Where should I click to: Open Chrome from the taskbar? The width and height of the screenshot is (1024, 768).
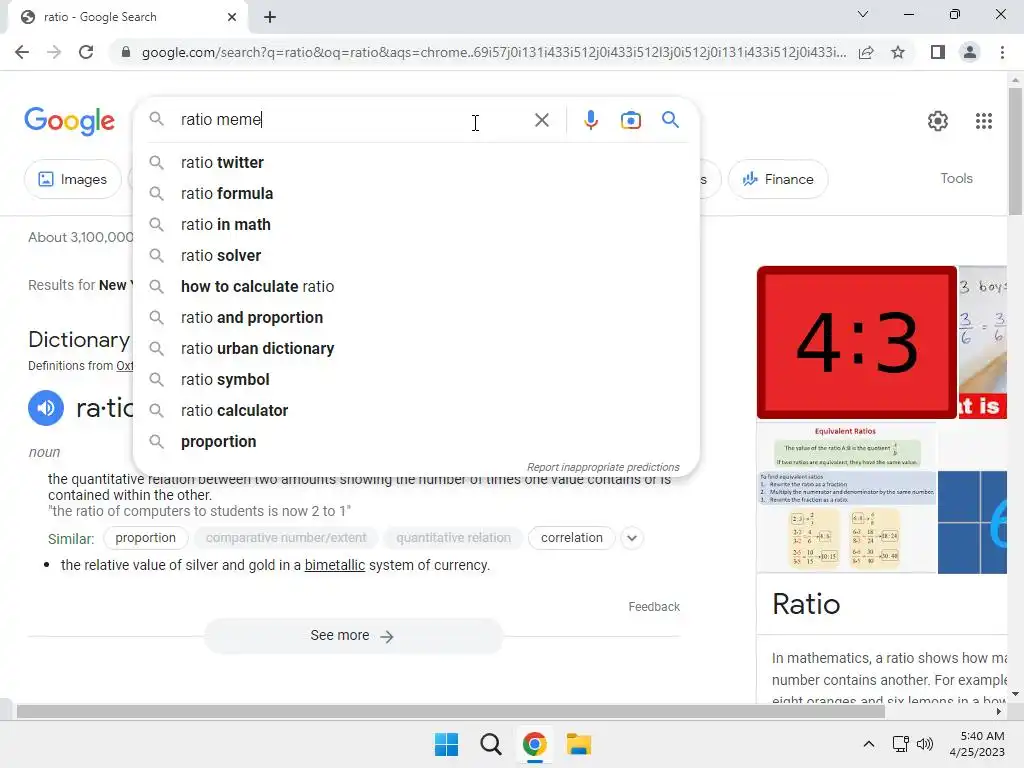click(534, 744)
